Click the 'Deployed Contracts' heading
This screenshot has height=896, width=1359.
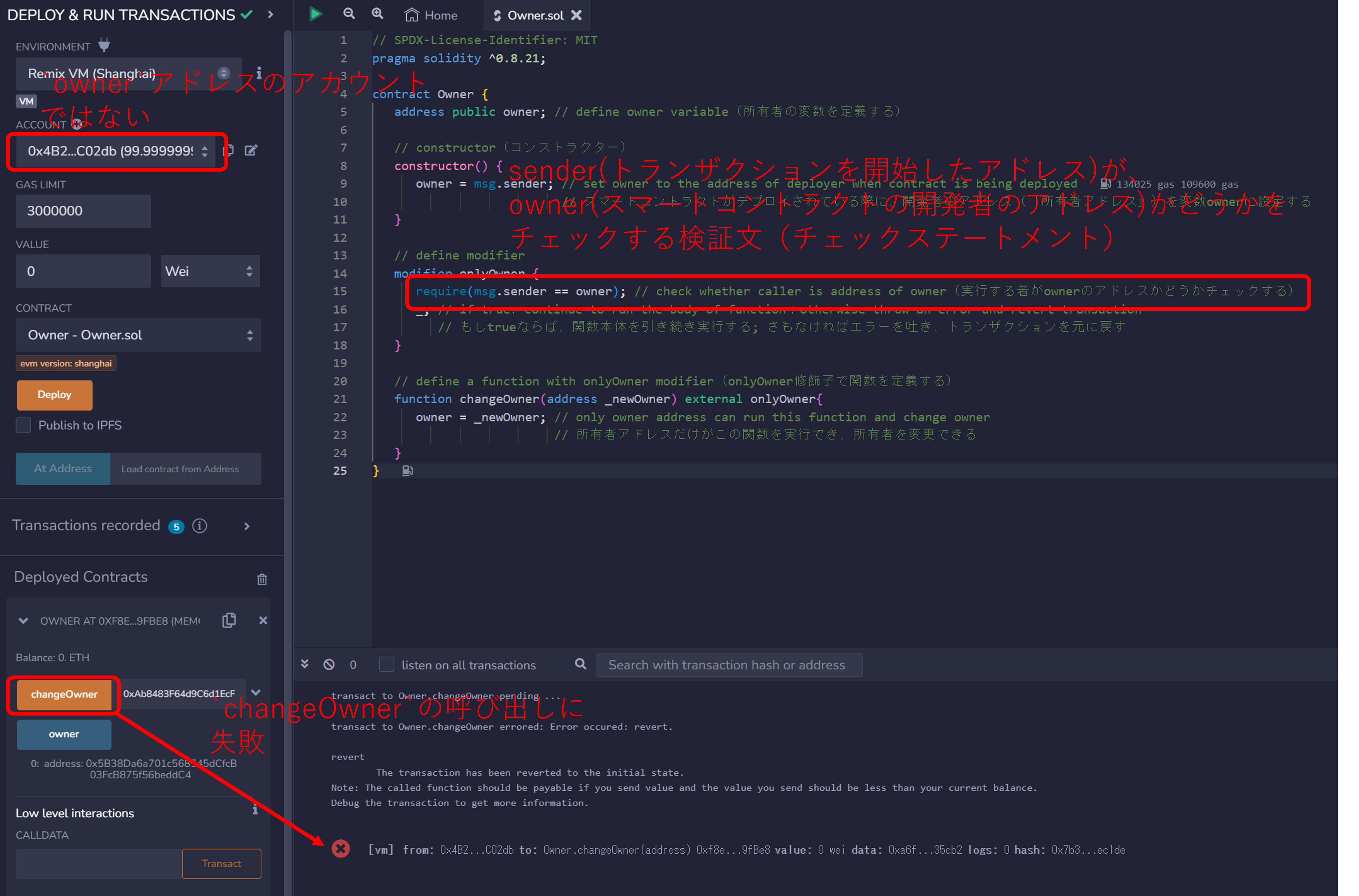pos(81,577)
